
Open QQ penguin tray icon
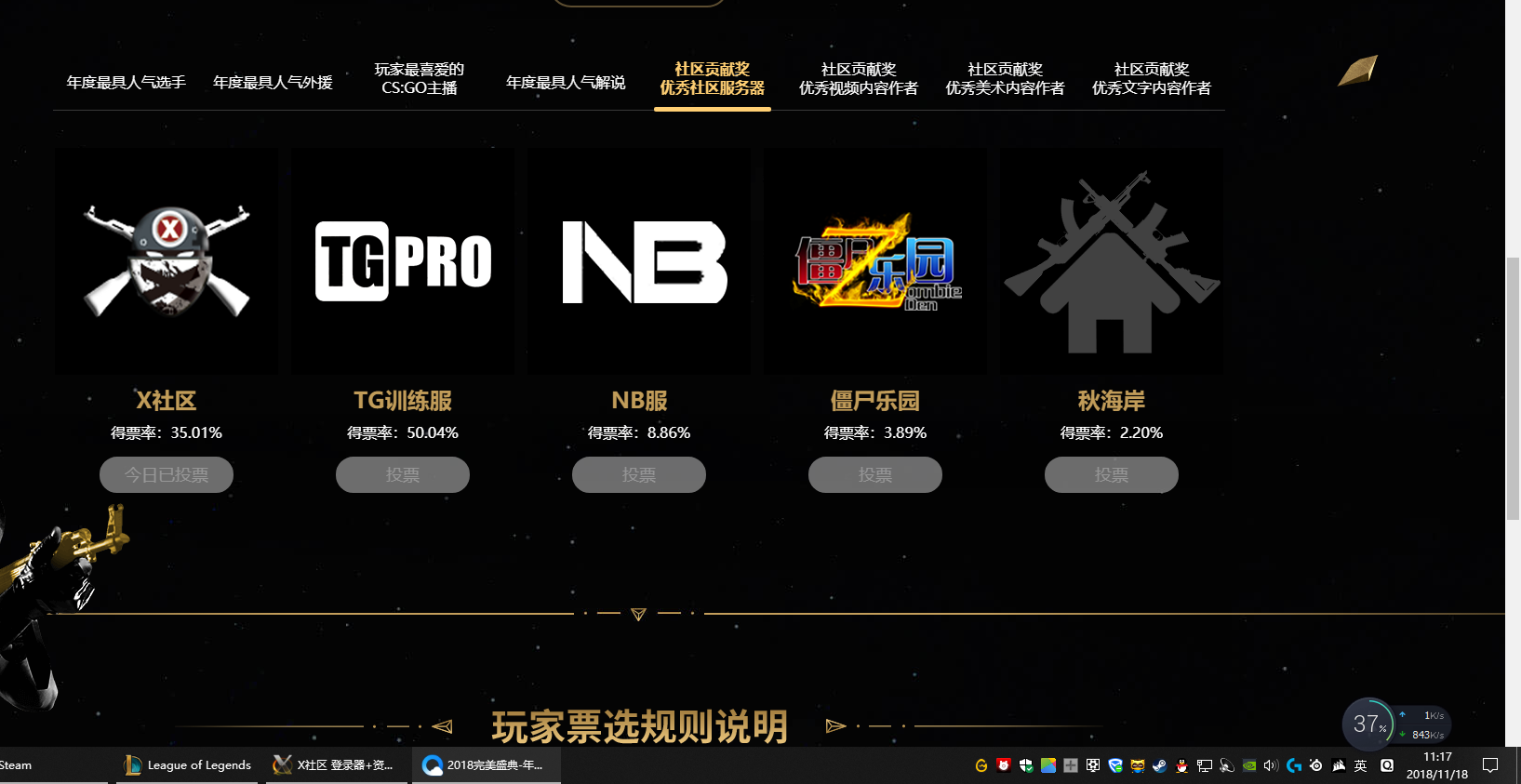pos(1182,765)
